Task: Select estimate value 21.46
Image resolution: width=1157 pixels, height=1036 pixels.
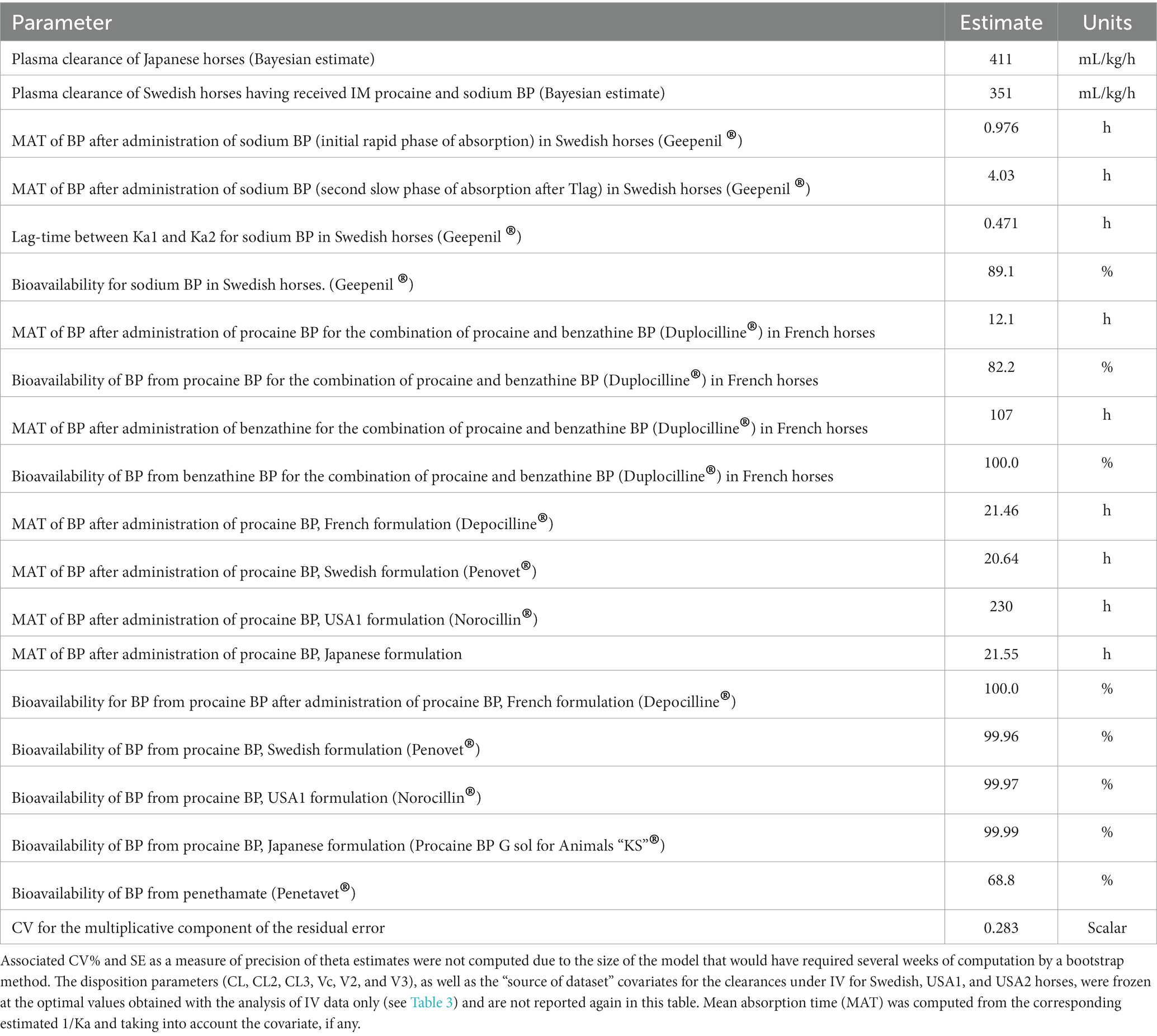Action: click(x=1001, y=510)
